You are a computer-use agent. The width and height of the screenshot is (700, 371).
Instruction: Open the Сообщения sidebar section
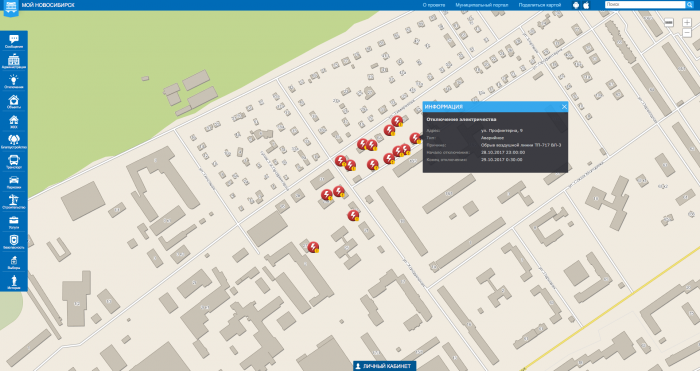pos(14,41)
